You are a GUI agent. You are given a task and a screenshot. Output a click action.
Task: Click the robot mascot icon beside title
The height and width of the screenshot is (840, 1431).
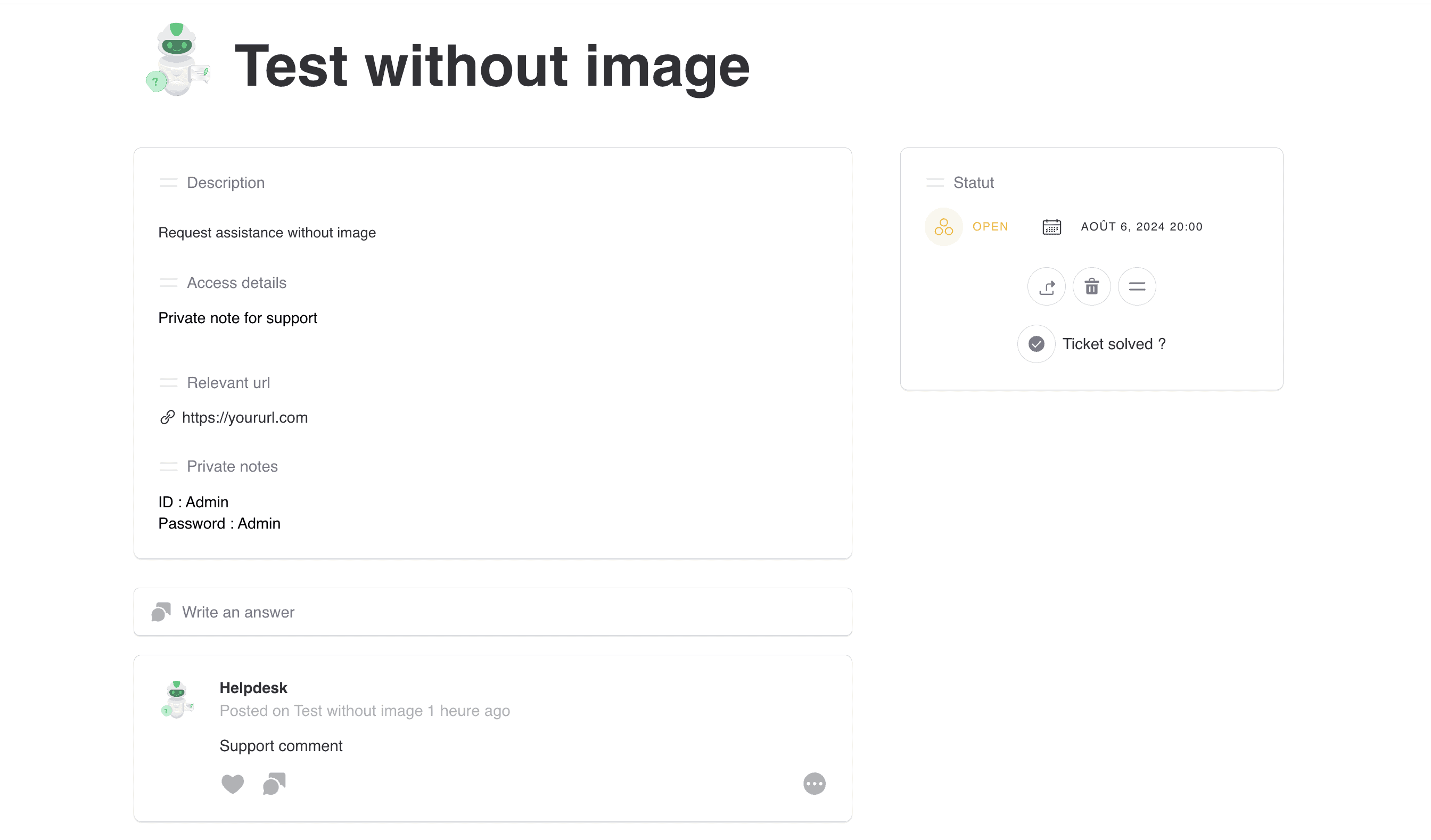tap(177, 60)
